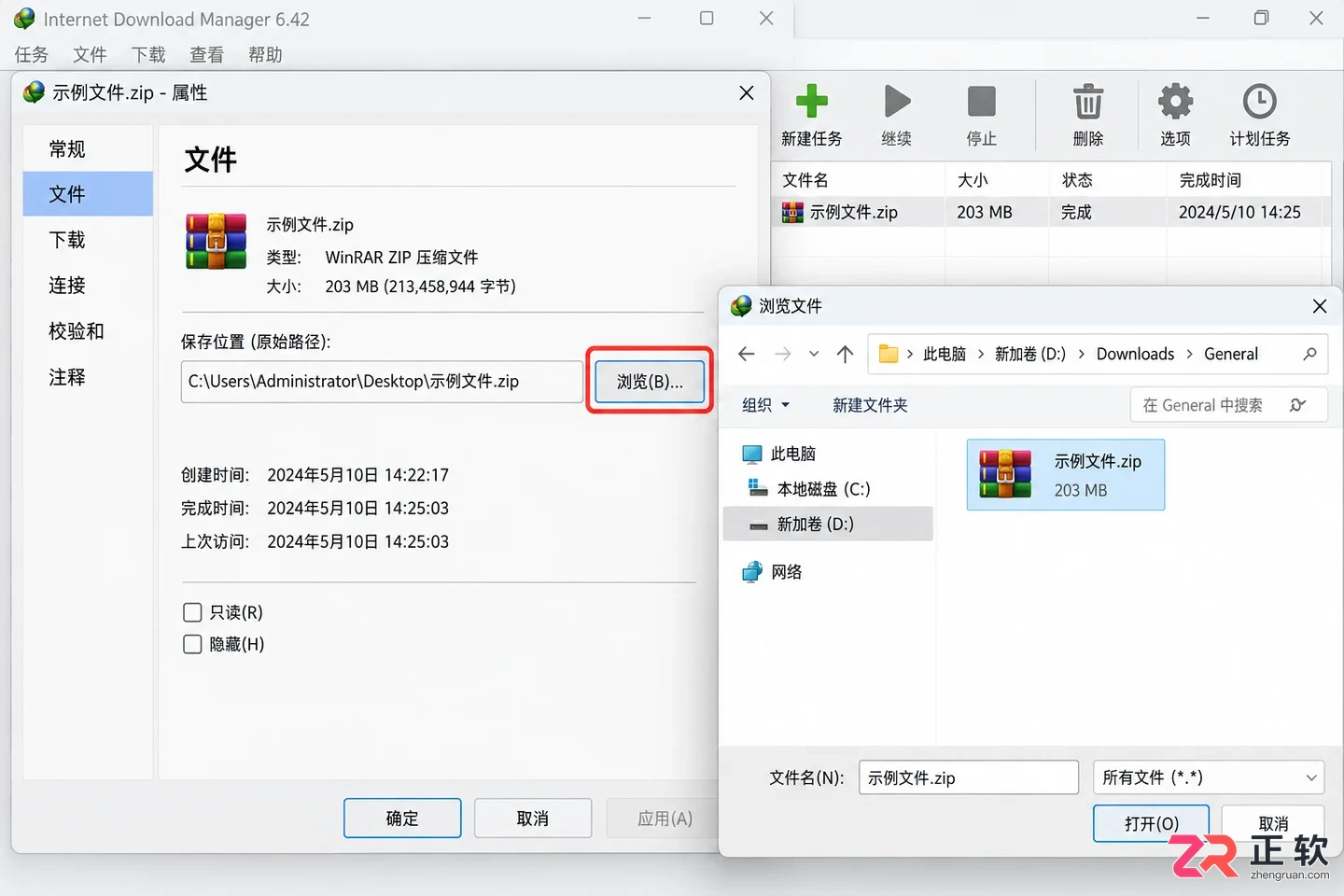This screenshot has width=1344, height=896.
Task: Open 选项 gear icon in toolbar
Action: [x=1175, y=101]
